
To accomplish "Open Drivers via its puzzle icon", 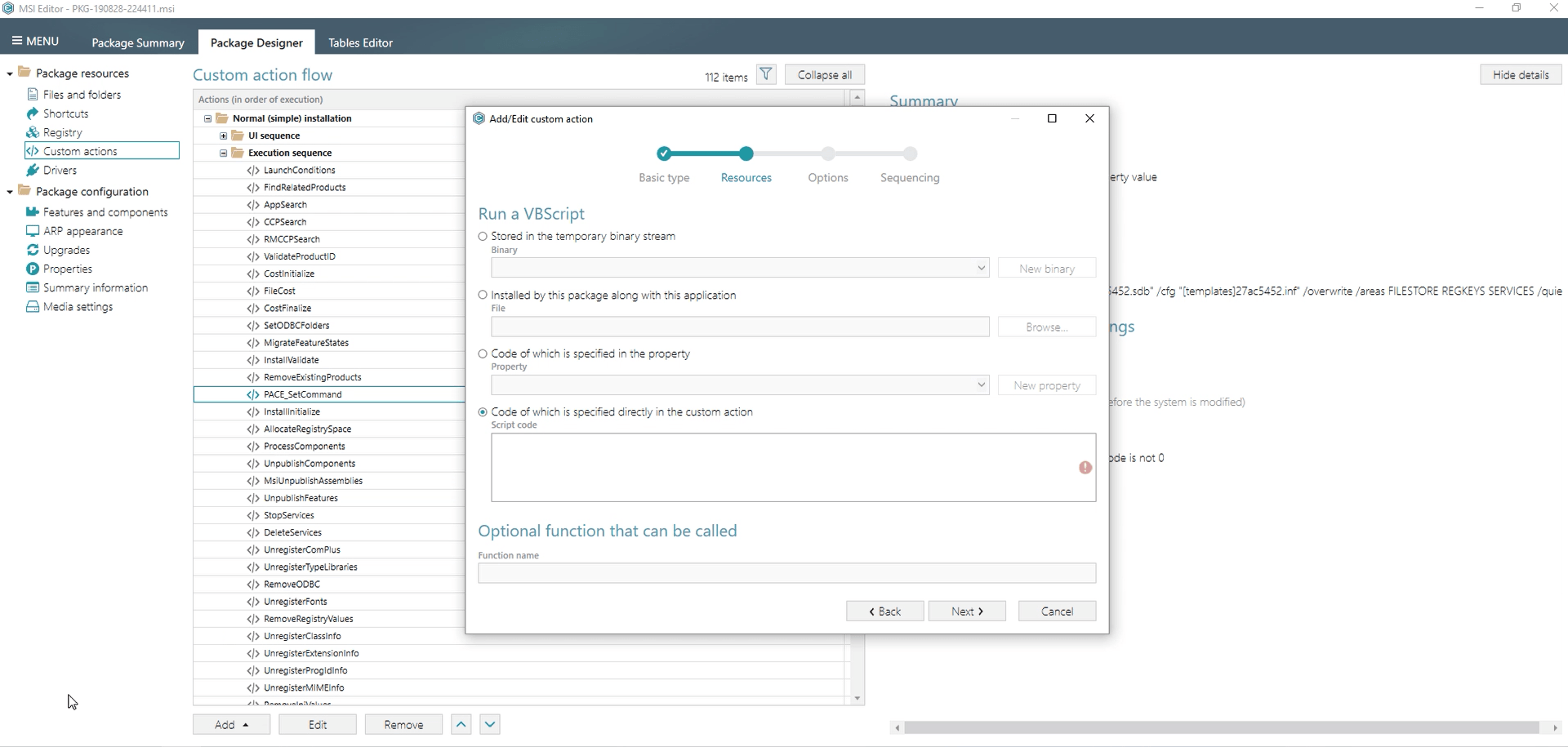I will [x=33, y=170].
